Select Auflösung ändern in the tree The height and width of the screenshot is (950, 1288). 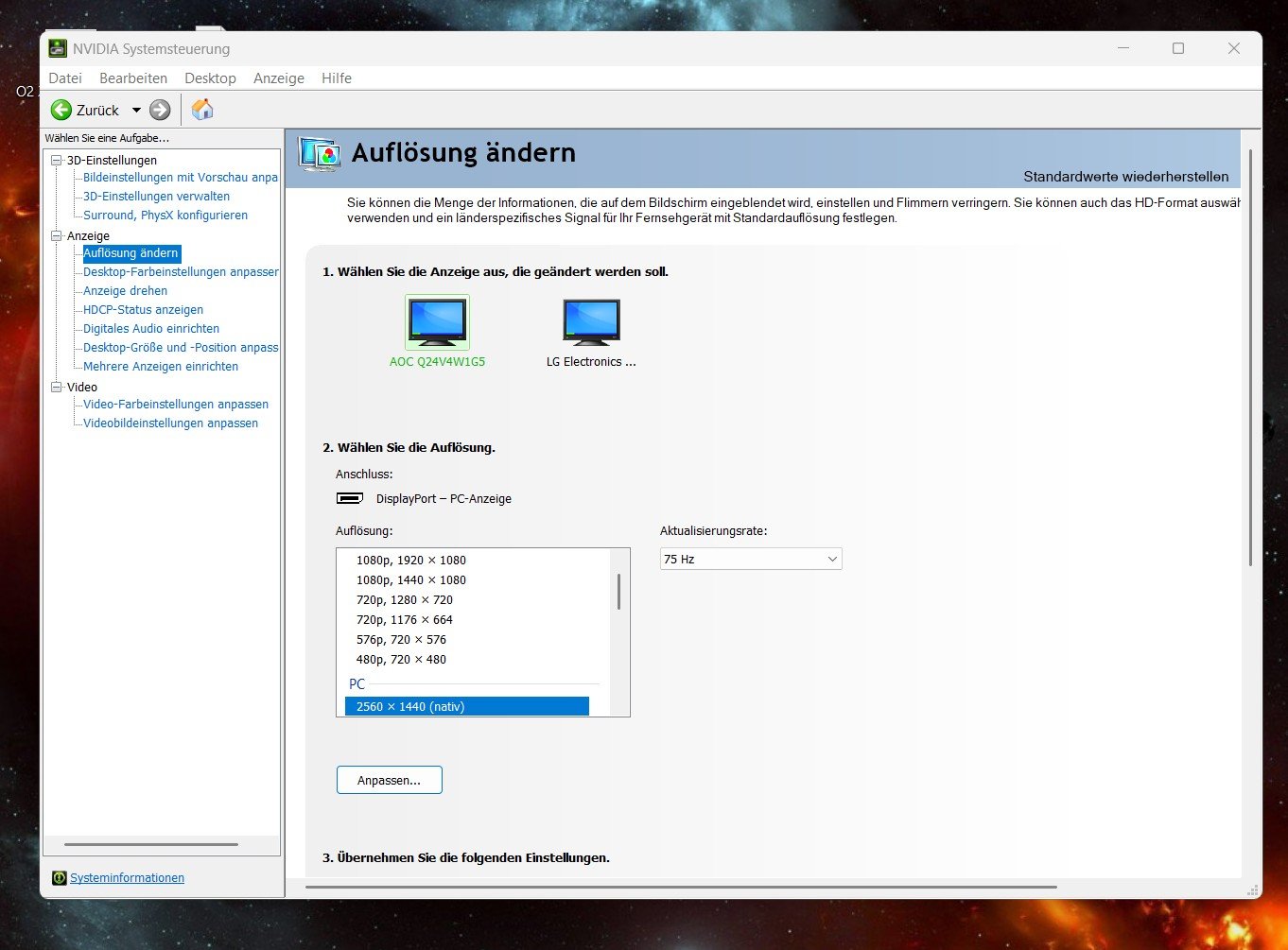coord(131,253)
